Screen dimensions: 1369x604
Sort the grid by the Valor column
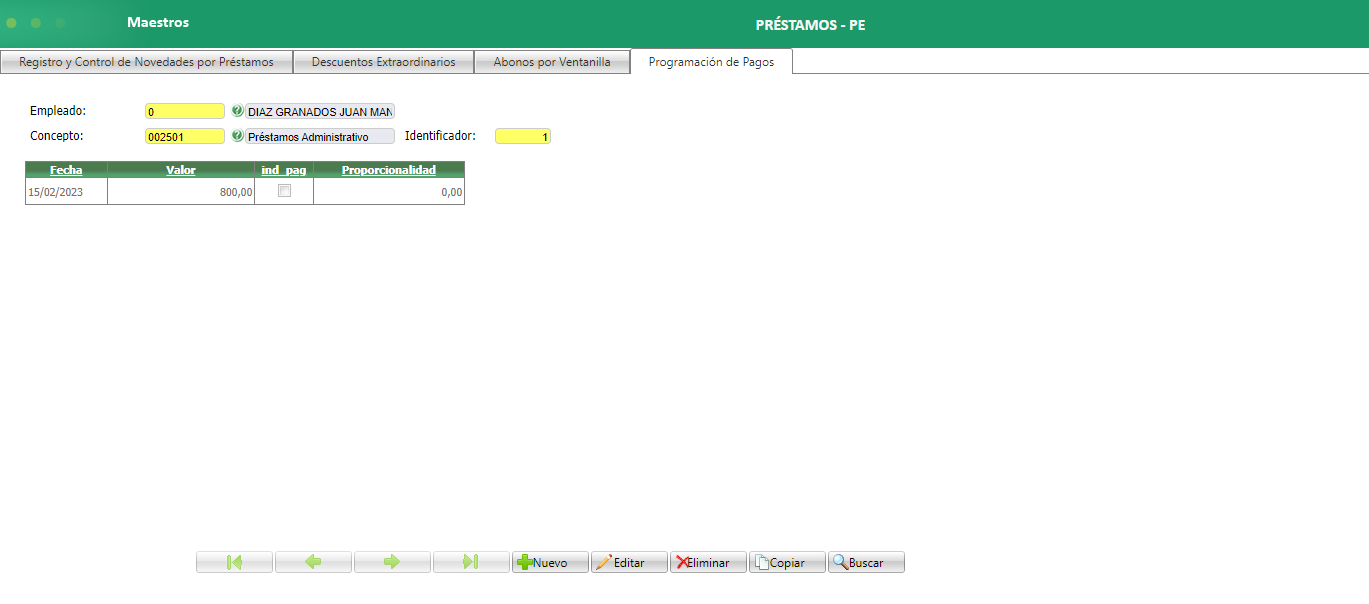click(x=181, y=170)
